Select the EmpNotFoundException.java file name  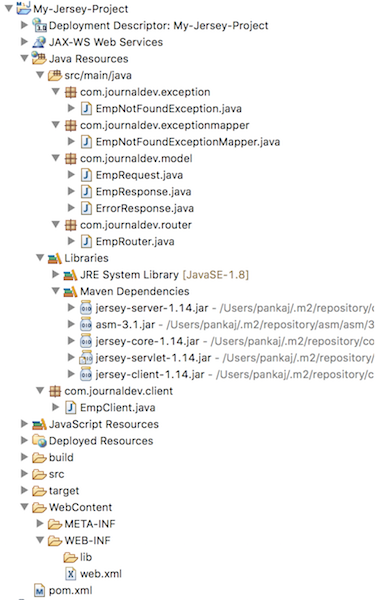[168, 109]
